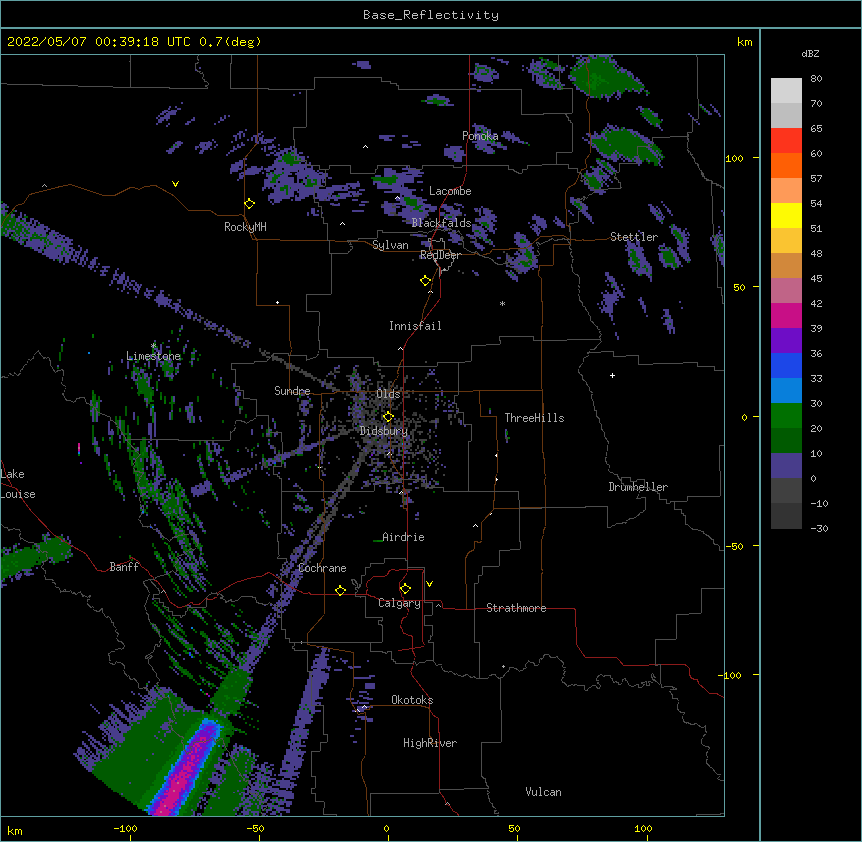Click the Cochrane label
The width and height of the screenshot is (862, 842).
(x=322, y=568)
